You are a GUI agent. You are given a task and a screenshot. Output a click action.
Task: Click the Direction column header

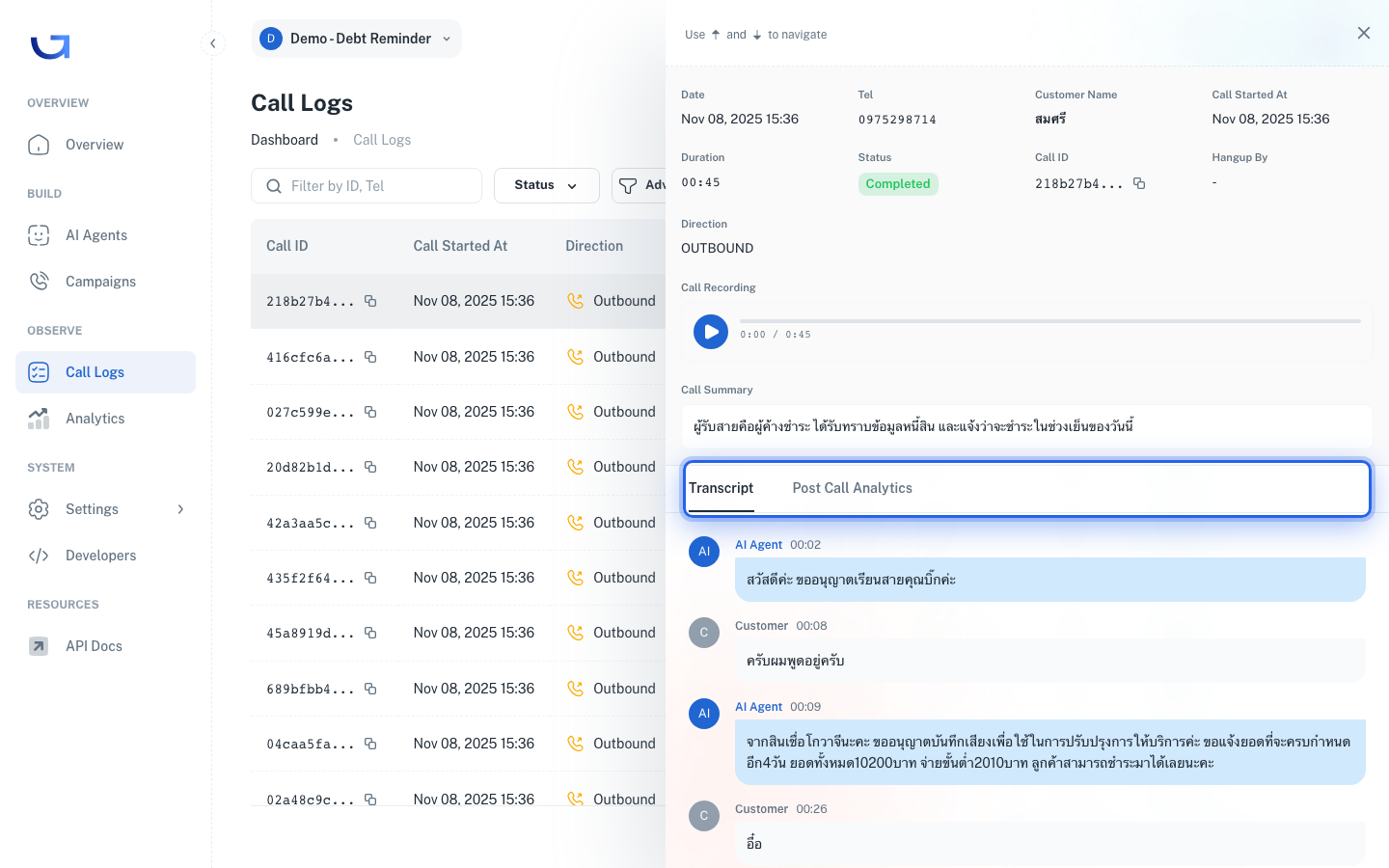[594, 246]
